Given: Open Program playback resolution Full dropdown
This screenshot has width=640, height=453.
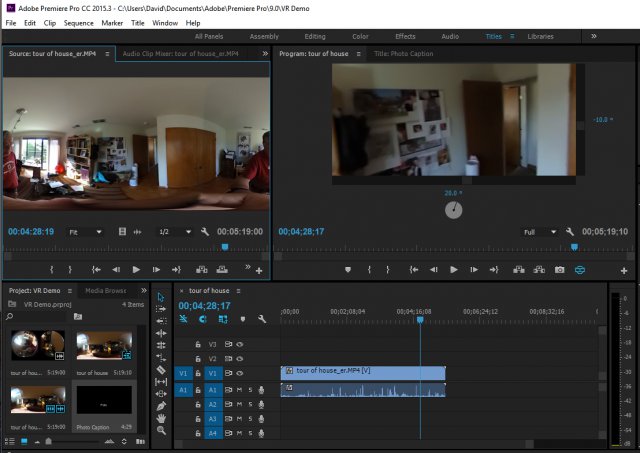Looking at the screenshot, I should coord(540,232).
